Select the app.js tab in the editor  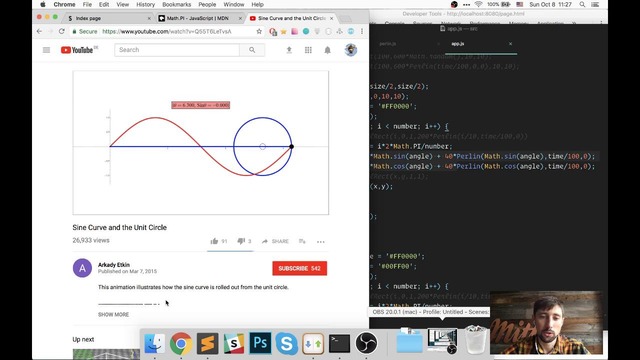pyautogui.click(x=458, y=44)
